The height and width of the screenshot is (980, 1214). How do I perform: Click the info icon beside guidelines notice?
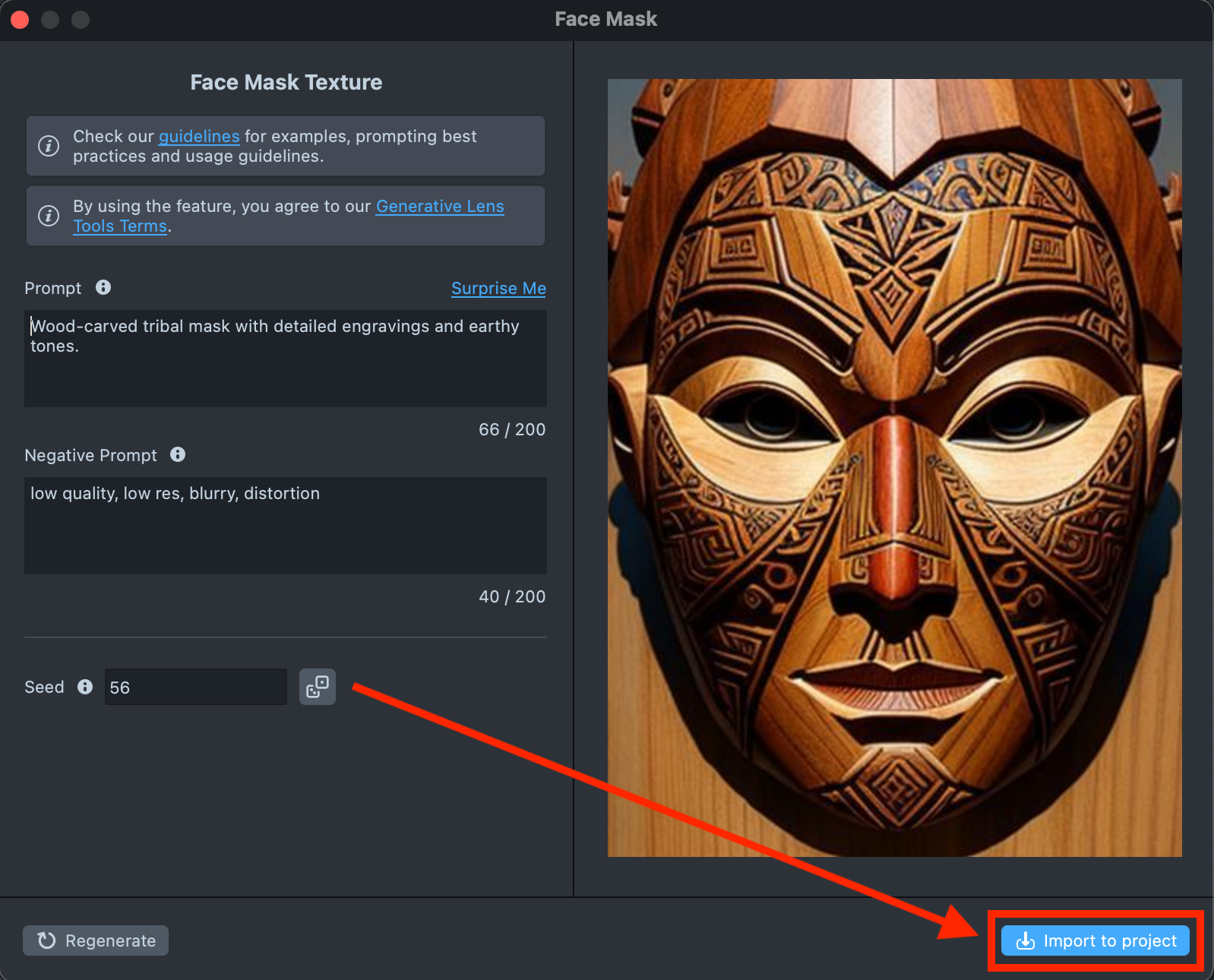tap(49, 146)
